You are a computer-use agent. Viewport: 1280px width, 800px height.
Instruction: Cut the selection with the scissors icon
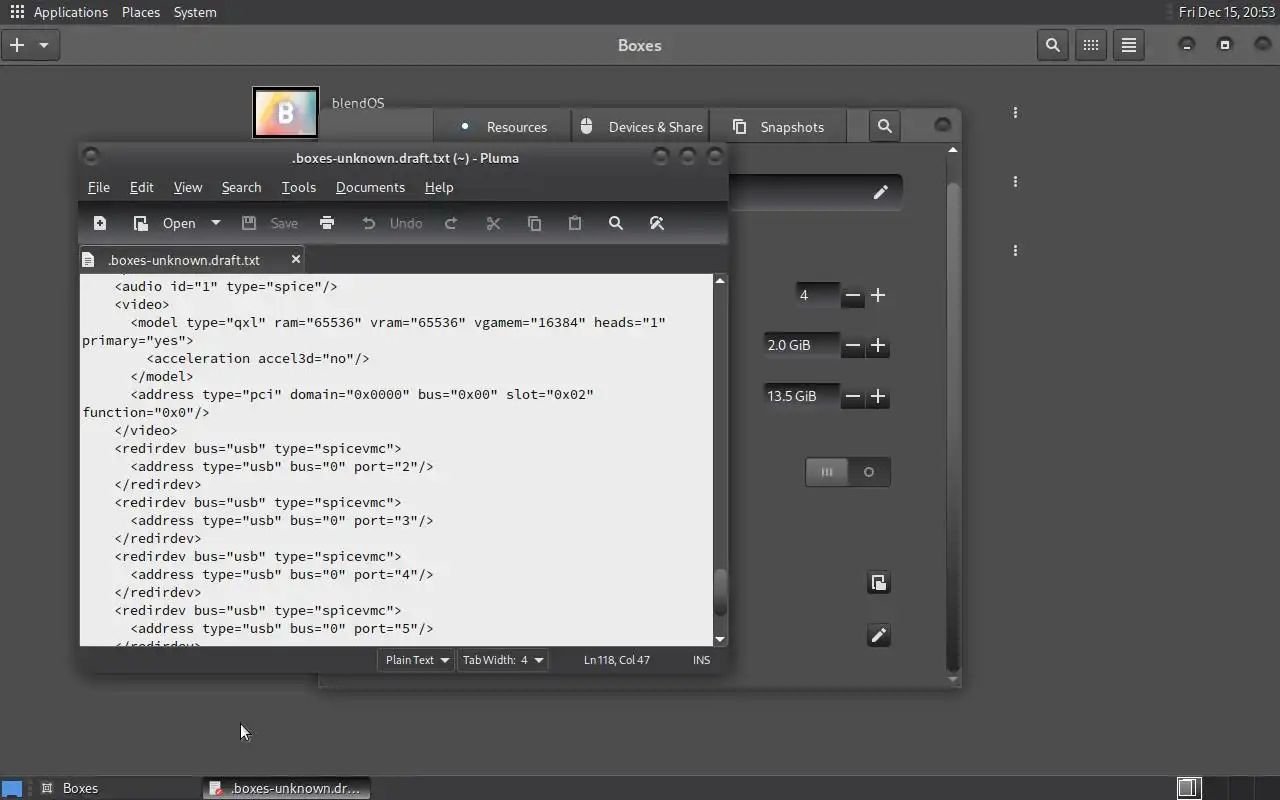pyautogui.click(x=493, y=223)
